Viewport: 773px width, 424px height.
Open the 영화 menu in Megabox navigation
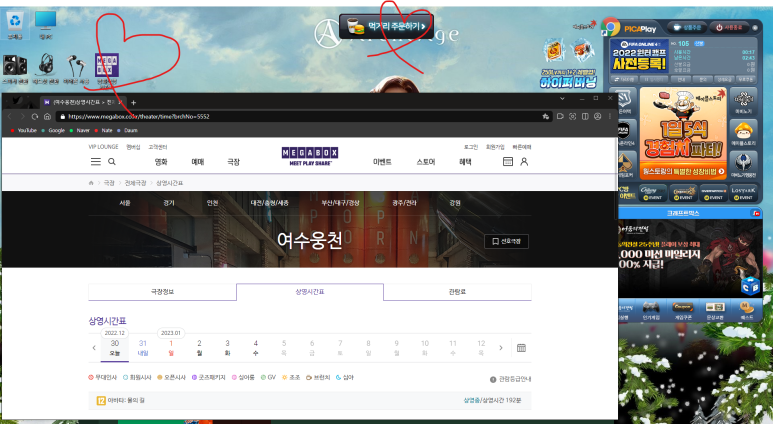pos(161,162)
